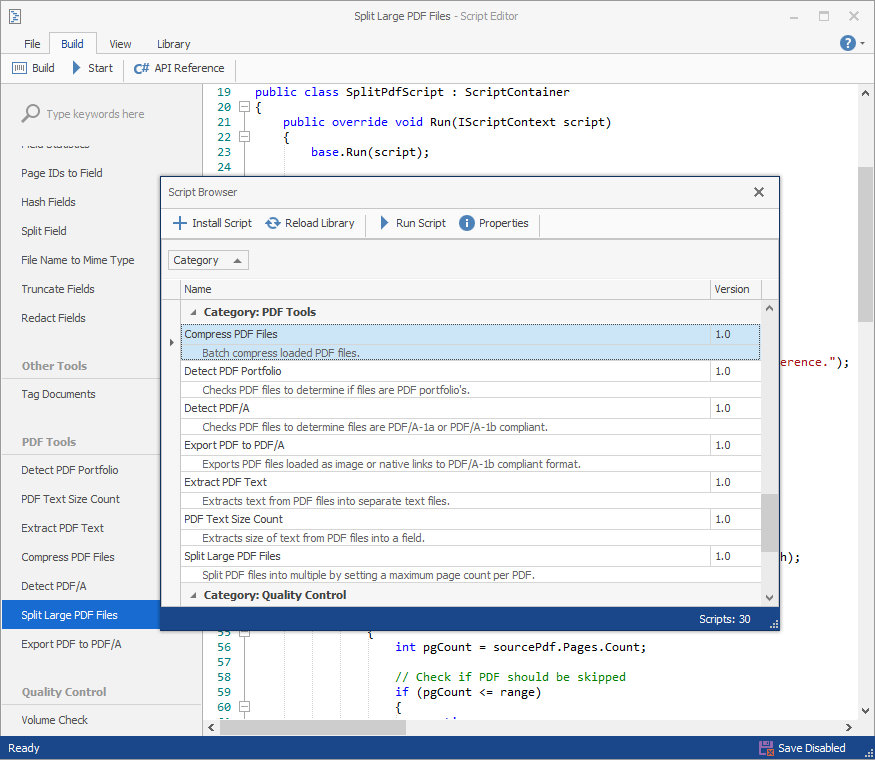Collapse code block at line 20
This screenshot has width=875, height=760.
(x=244, y=107)
